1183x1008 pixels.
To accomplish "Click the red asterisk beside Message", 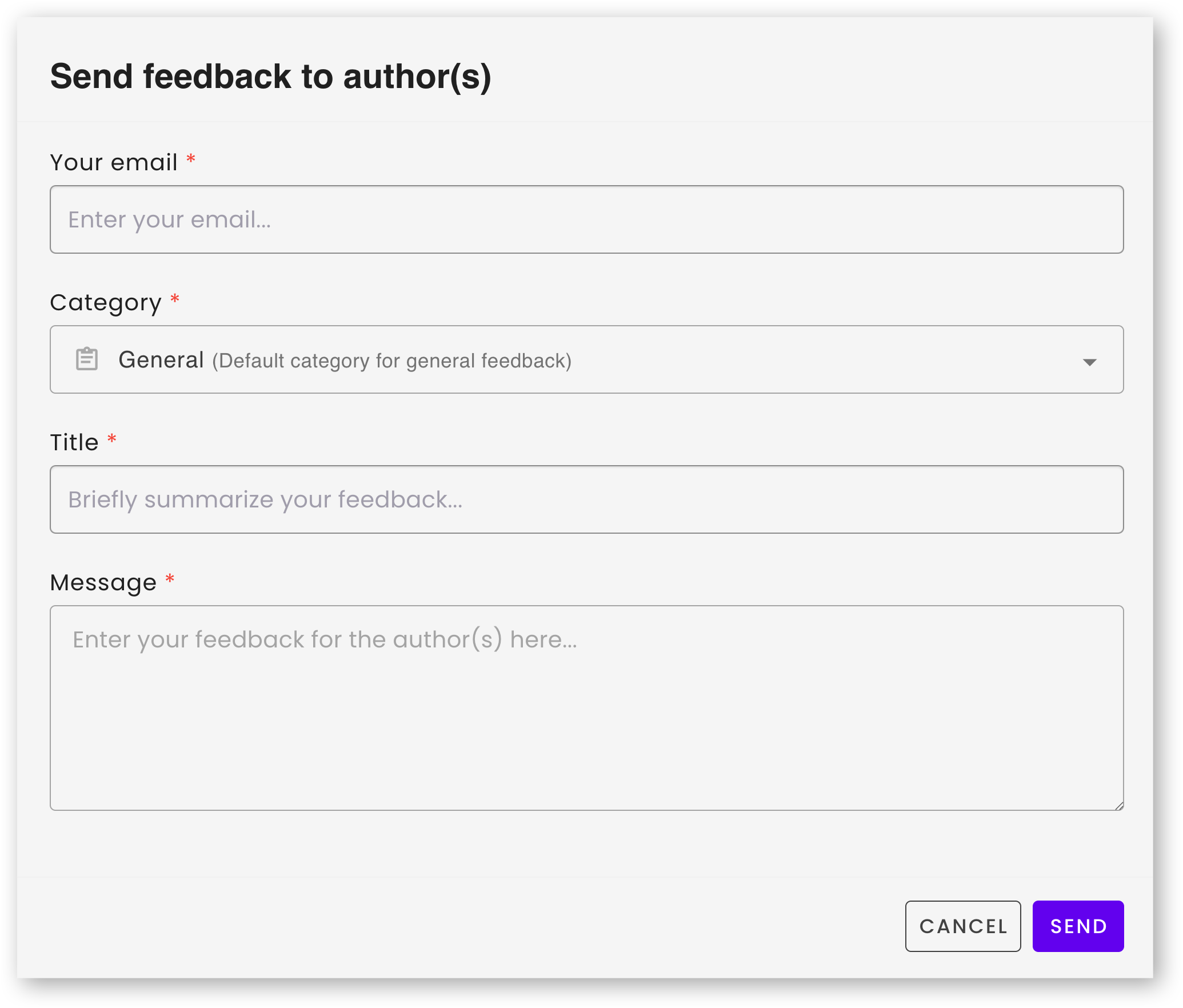I will coord(170,580).
